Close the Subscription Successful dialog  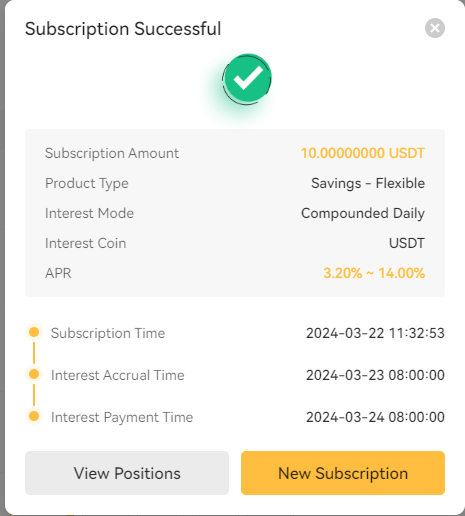click(x=435, y=28)
